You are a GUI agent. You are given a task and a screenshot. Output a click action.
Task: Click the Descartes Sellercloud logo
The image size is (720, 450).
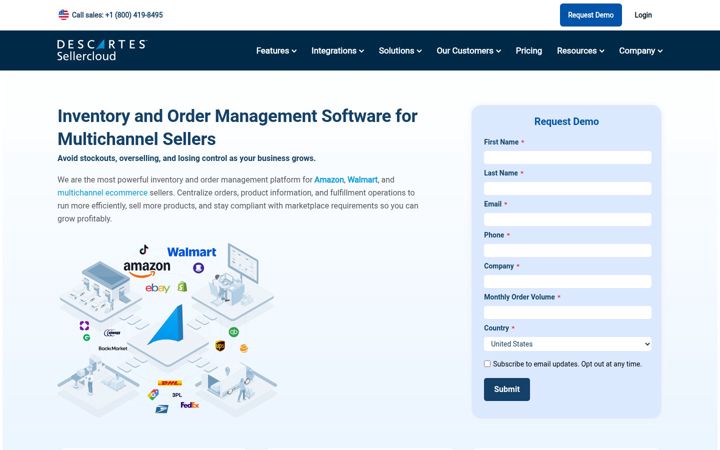point(101,50)
